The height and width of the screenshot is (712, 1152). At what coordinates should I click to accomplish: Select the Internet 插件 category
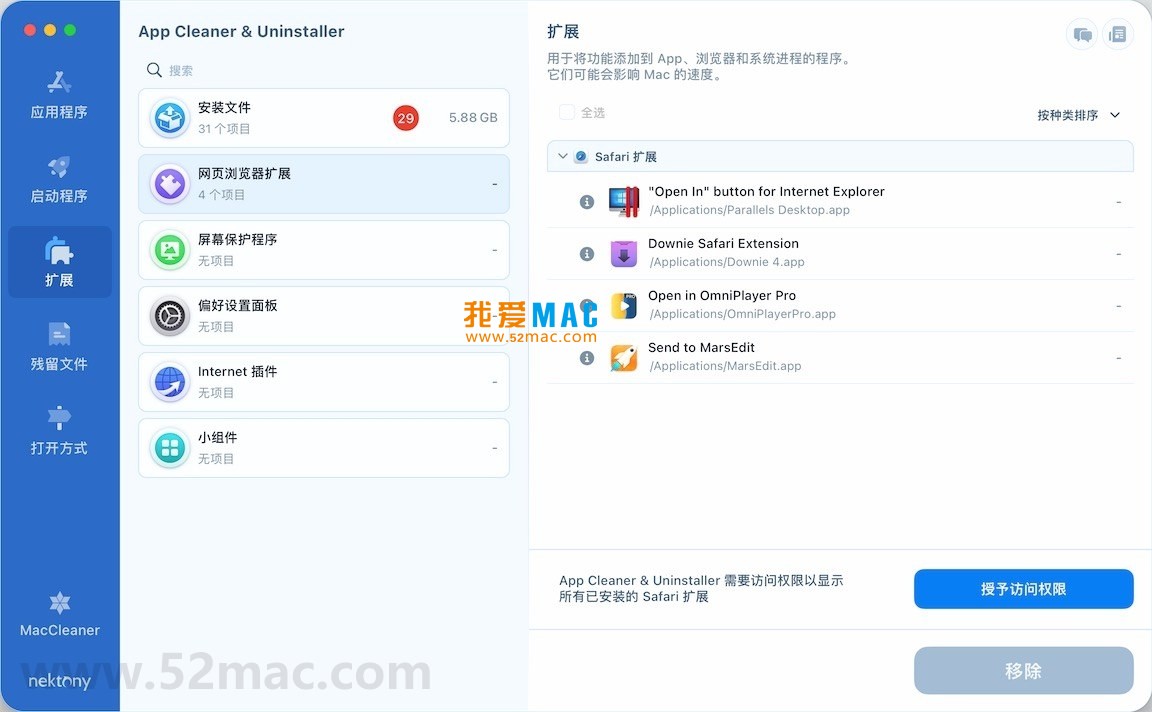click(x=323, y=382)
